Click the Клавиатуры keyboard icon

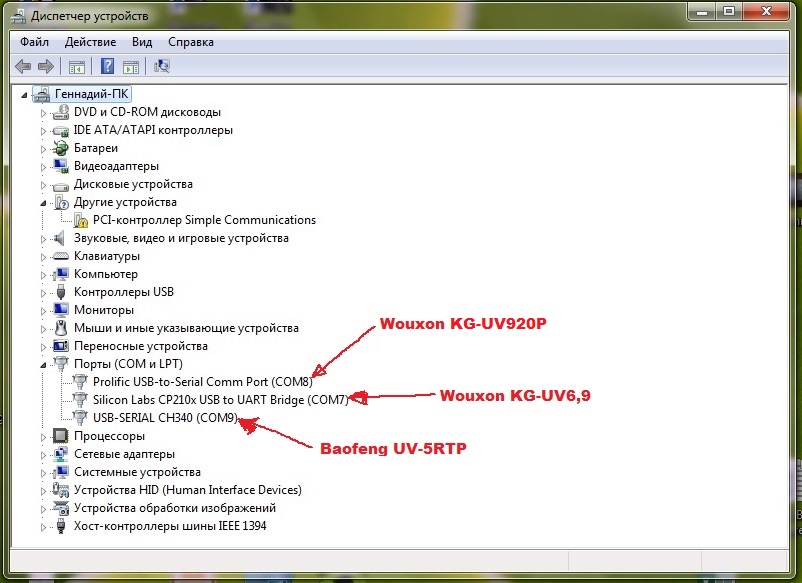click(61, 256)
